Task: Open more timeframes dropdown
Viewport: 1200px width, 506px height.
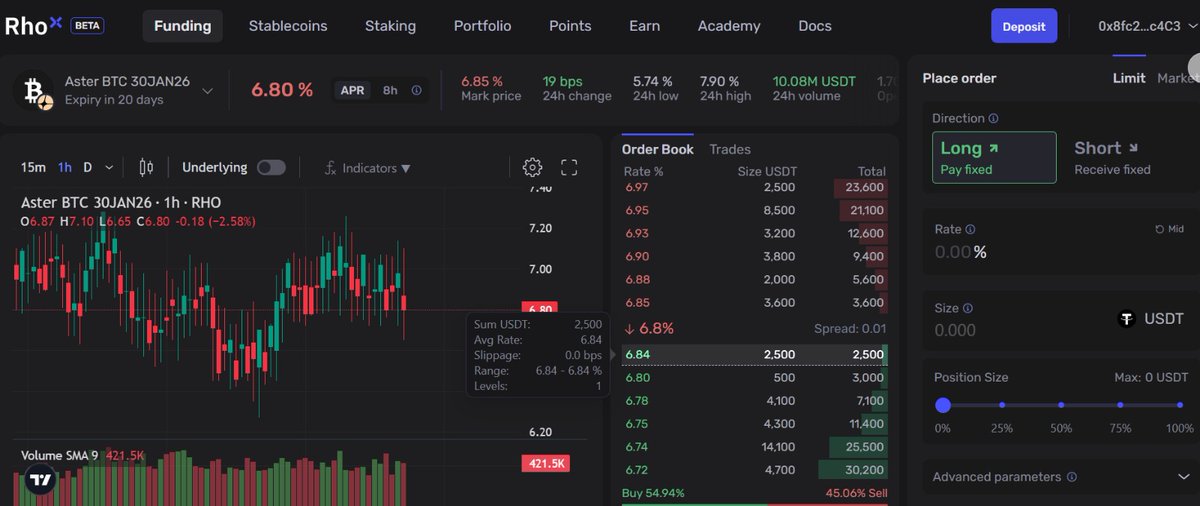Action: pyautogui.click(x=109, y=168)
